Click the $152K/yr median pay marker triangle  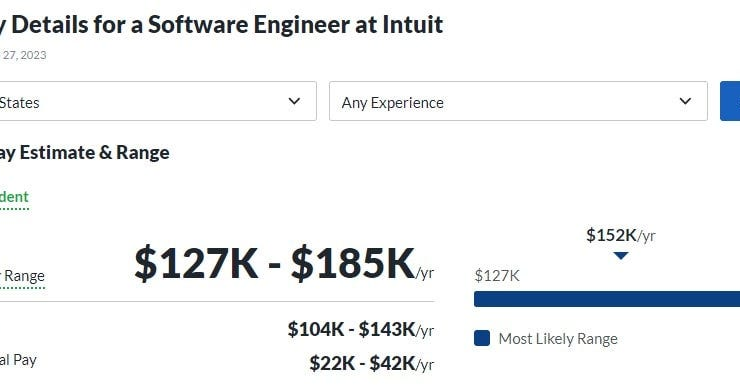click(621, 256)
